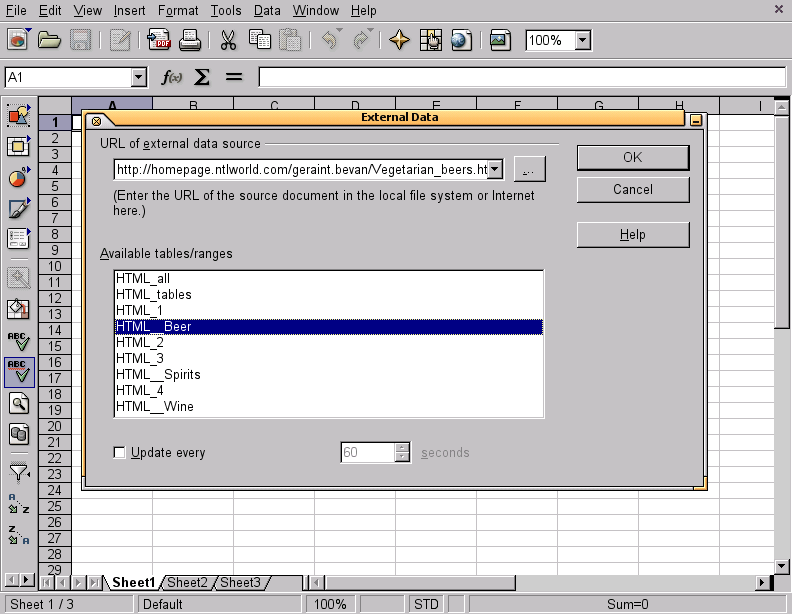Click the Undo arrow icon
The image size is (792, 614).
tap(330, 40)
